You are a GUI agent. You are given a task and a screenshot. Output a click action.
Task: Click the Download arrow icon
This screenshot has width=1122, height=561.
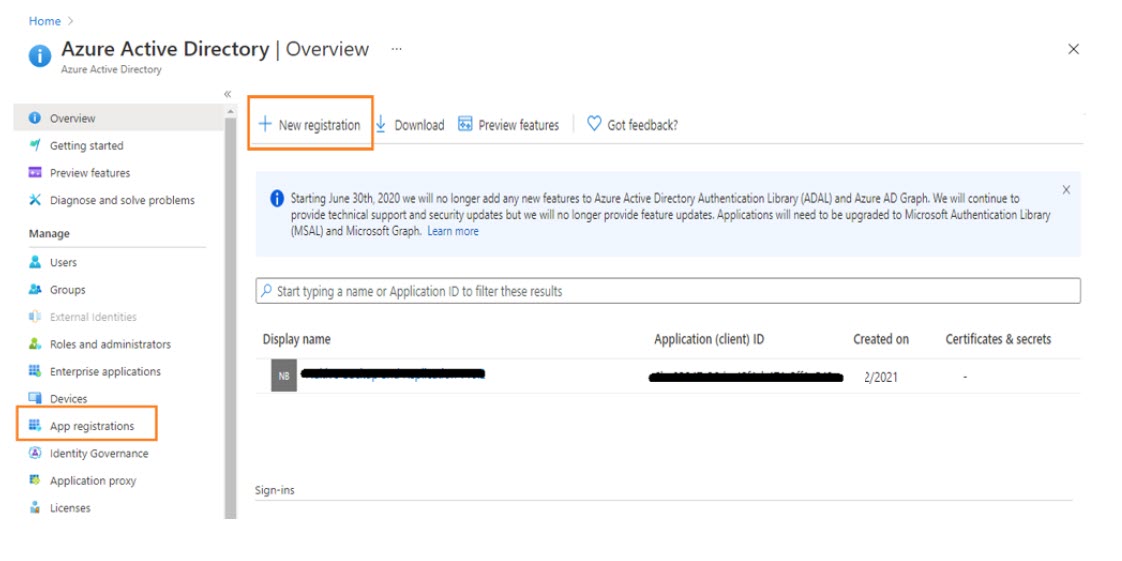click(x=381, y=124)
